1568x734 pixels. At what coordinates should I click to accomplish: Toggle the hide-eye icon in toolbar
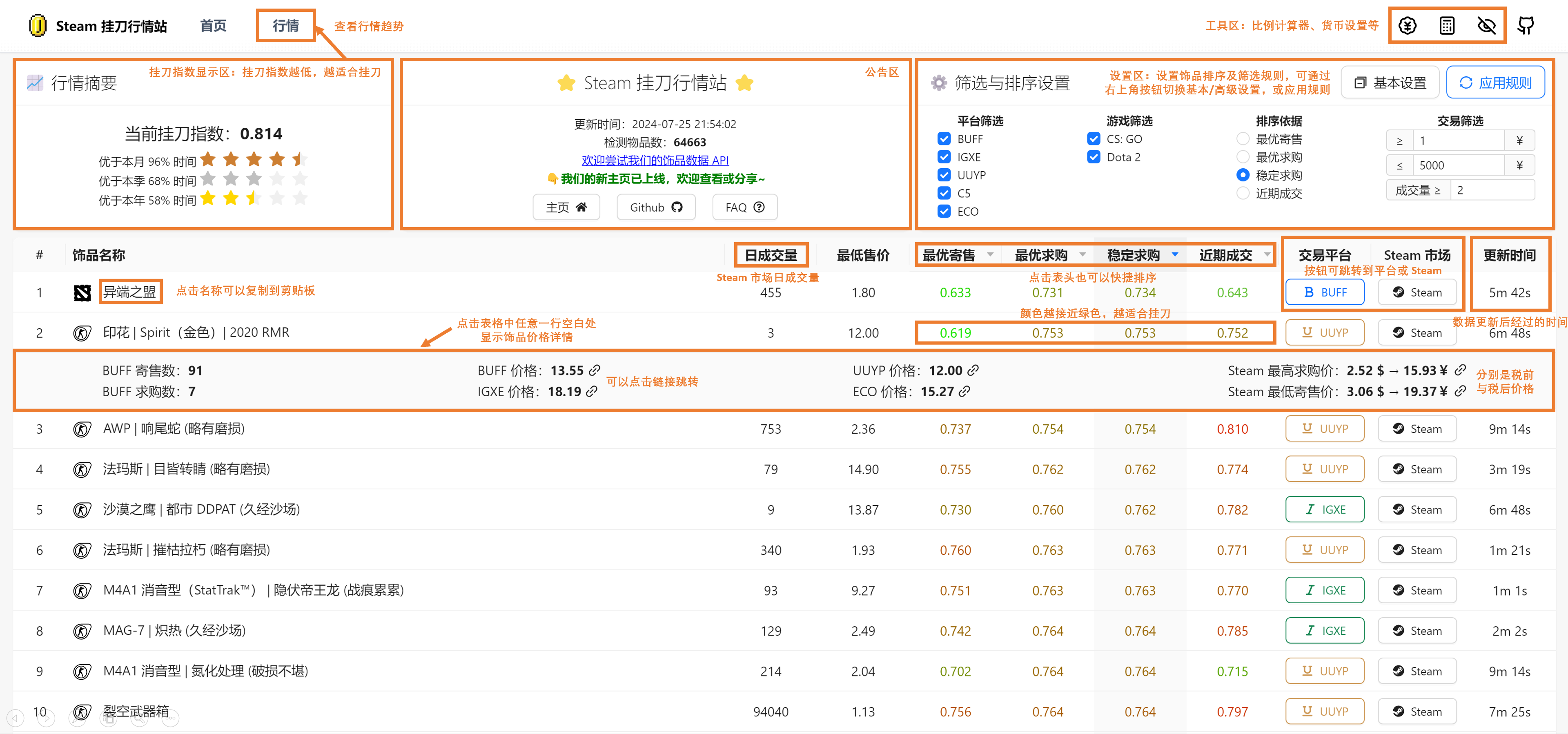click(1486, 26)
